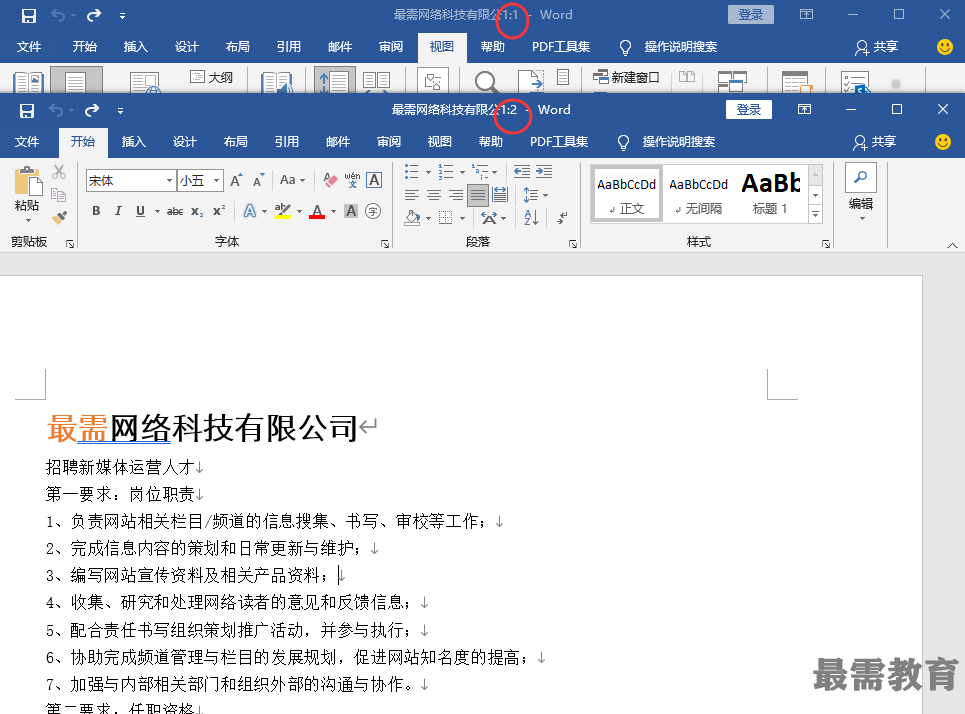Click 大纲 outline view in back window
Screen dimensions: 965x714
tap(212, 78)
